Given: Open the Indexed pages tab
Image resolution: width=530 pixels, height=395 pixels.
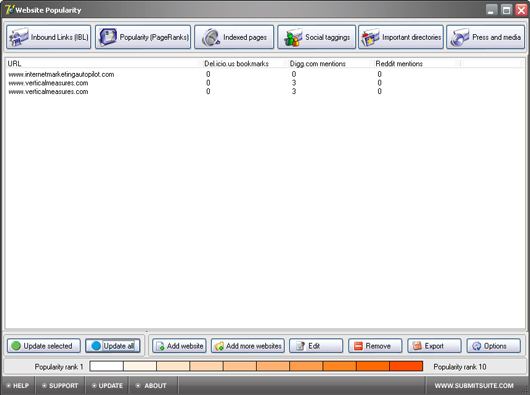Looking at the screenshot, I should point(234,37).
